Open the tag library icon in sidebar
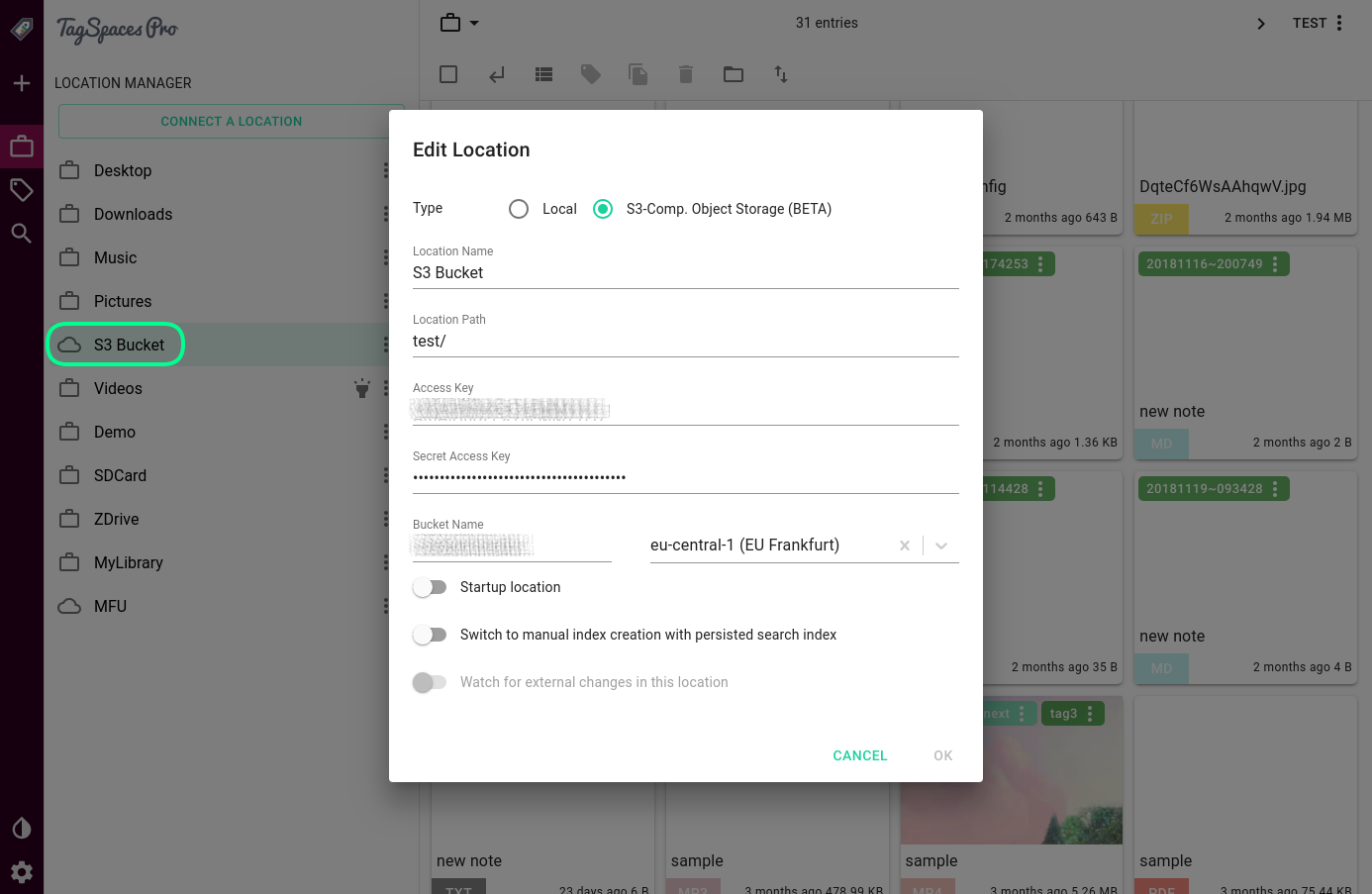The image size is (1372, 894). [22, 189]
